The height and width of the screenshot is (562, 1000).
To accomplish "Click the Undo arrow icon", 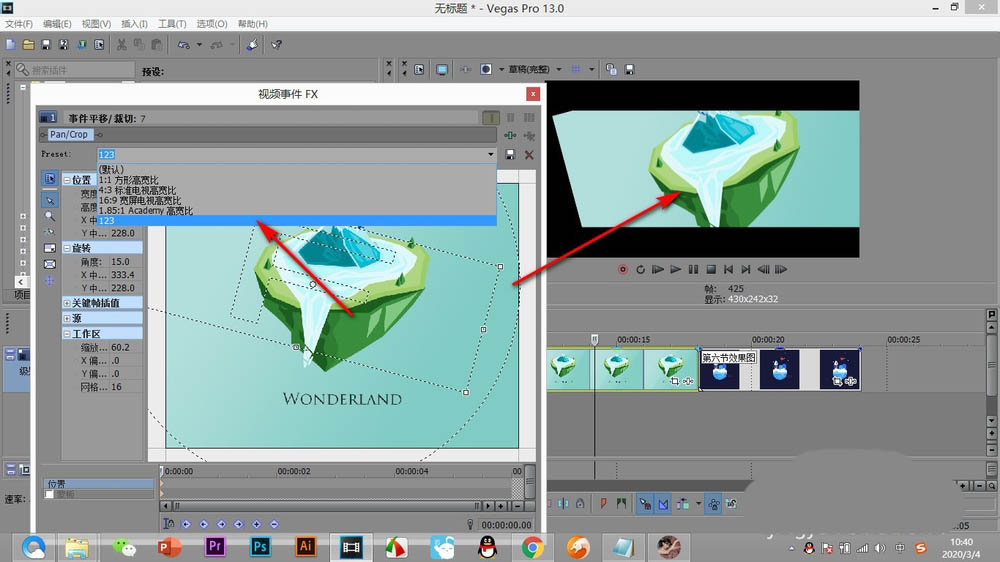I will tap(184, 45).
